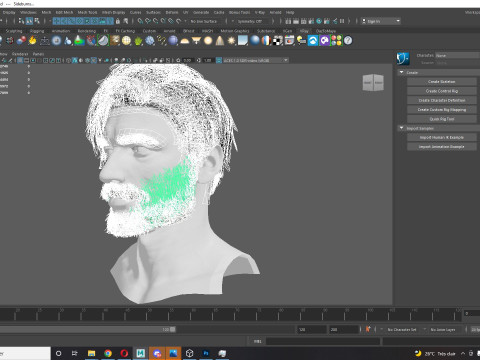This screenshot has width=480, height=360.
Task: Open the purple Chaos Cosmos browser icon
Action: tap(324, 41)
